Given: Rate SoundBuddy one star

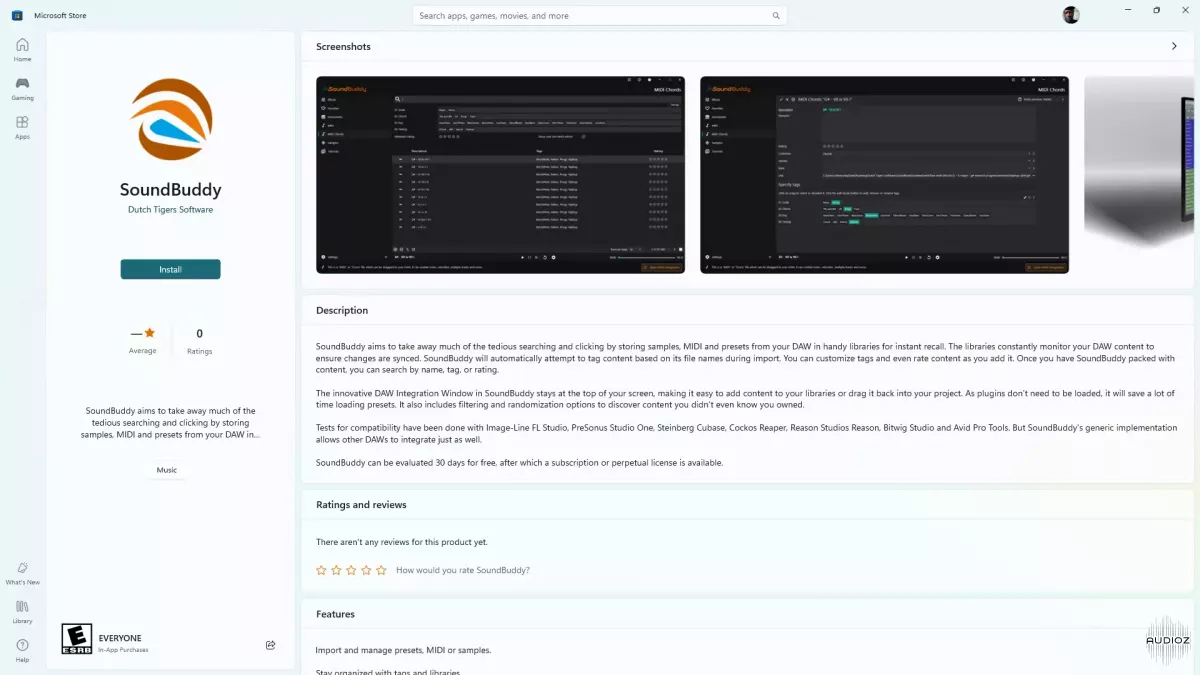Looking at the screenshot, I should click(321, 570).
